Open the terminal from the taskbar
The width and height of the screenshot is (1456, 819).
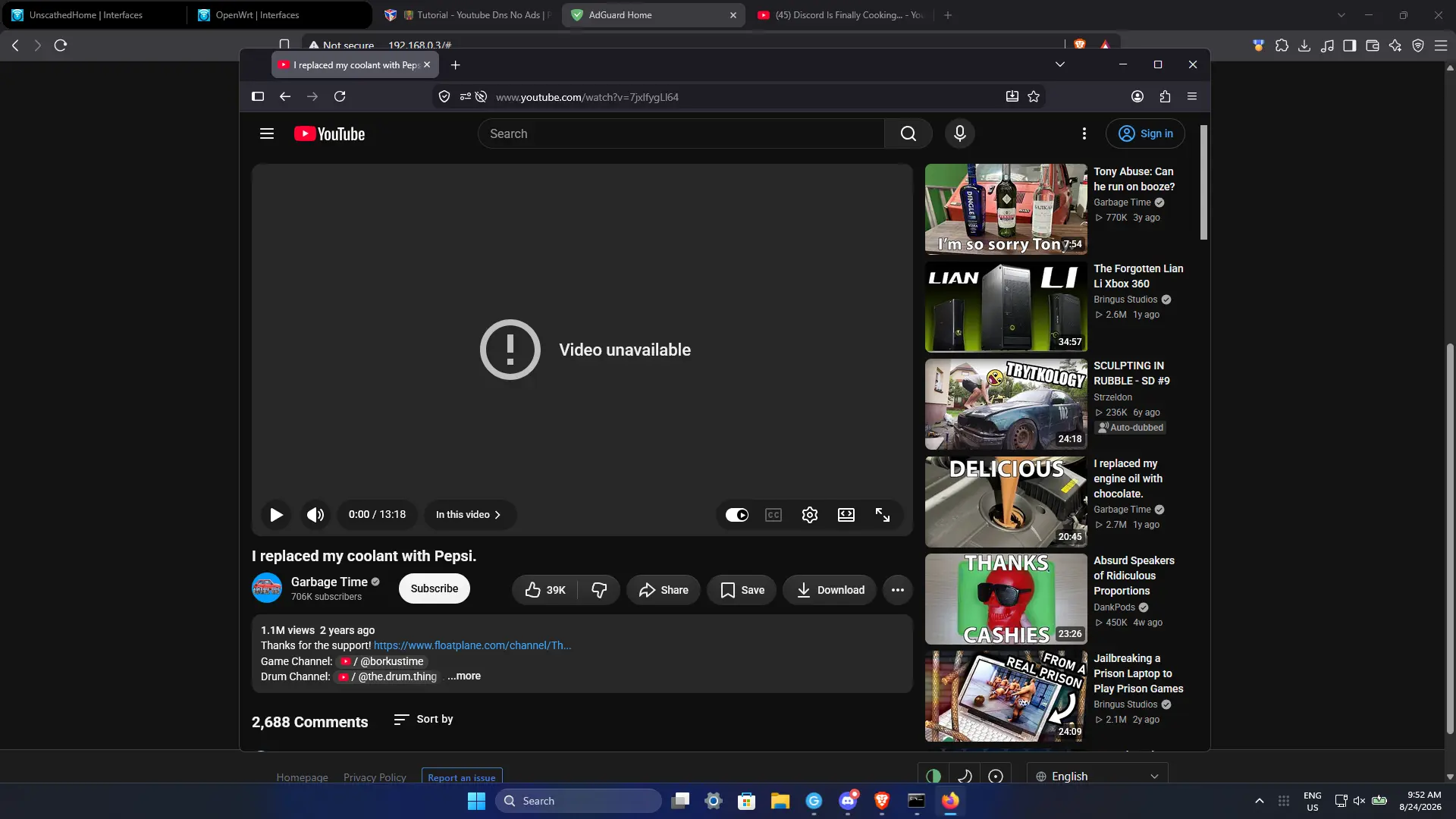click(x=916, y=801)
